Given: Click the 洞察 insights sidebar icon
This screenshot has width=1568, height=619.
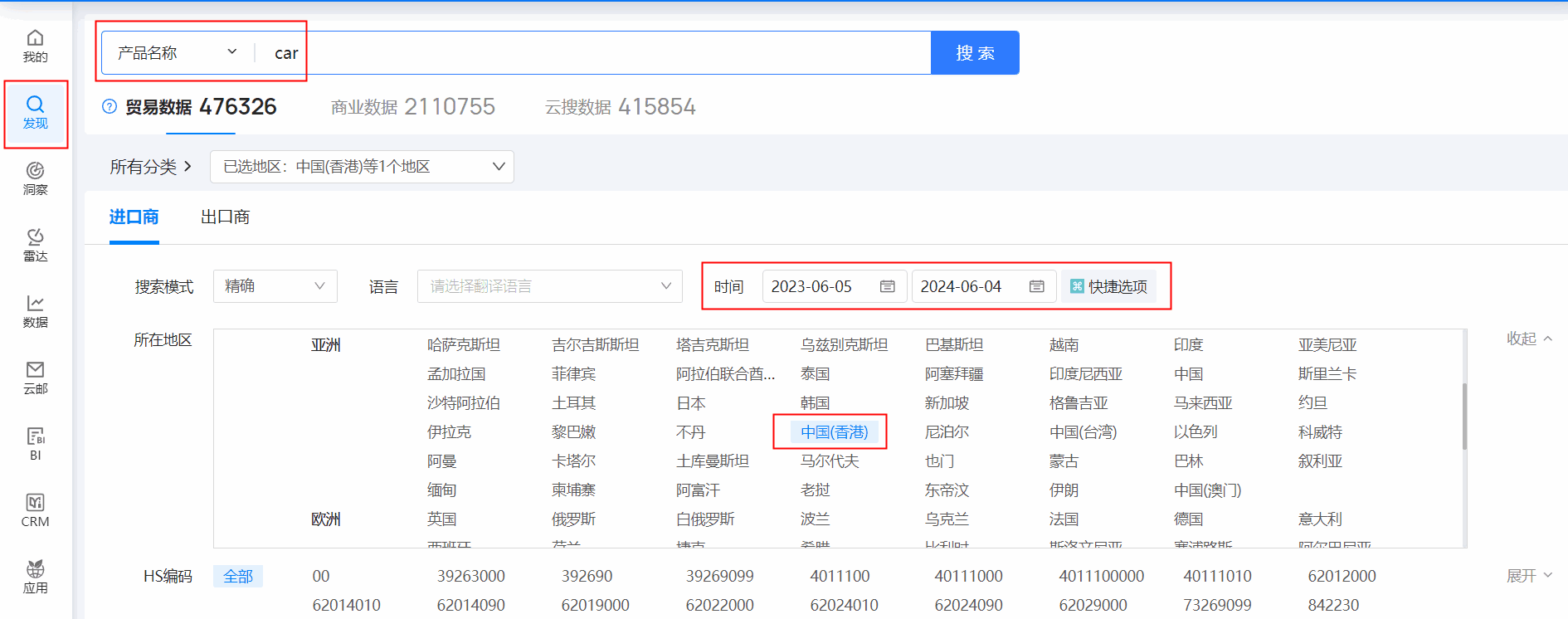Looking at the screenshot, I should click(35, 178).
